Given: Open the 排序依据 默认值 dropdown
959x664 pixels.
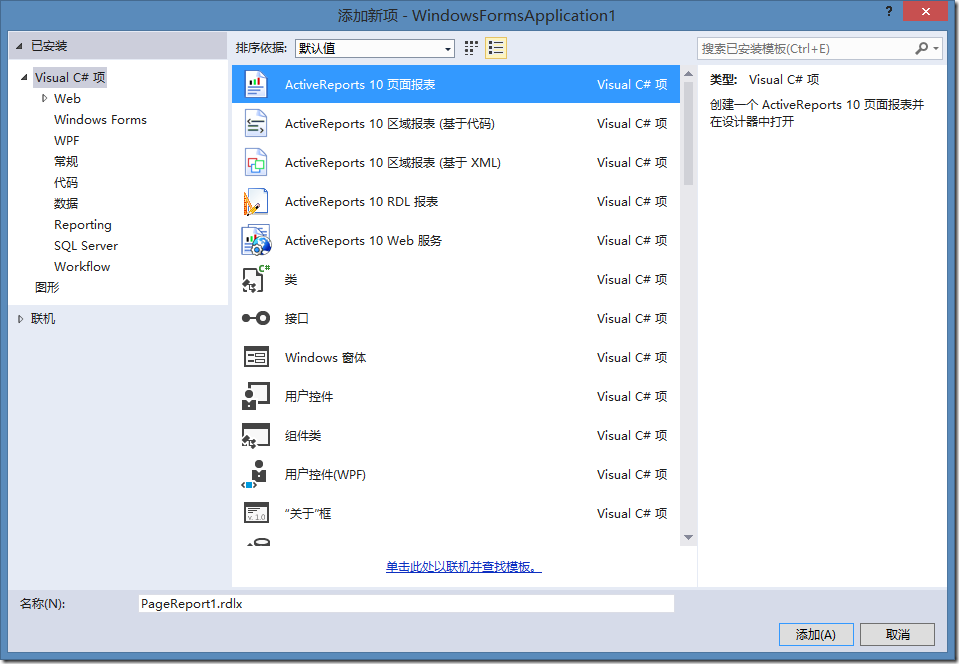Looking at the screenshot, I should click(x=375, y=48).
